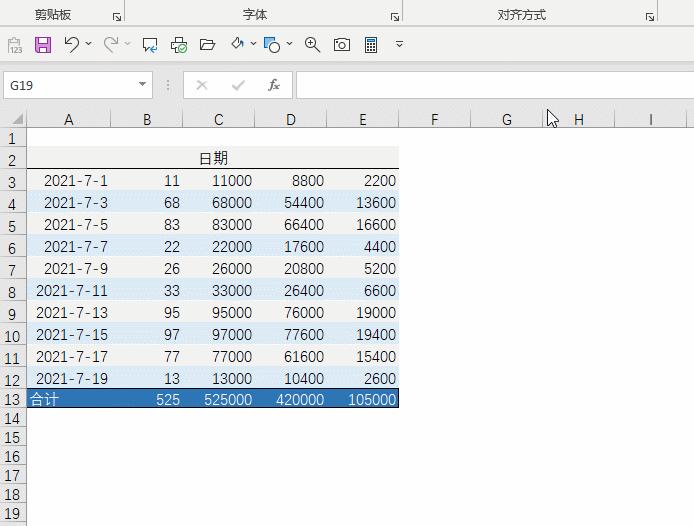
Task: Select row 13 header
Action: (13, 399)
